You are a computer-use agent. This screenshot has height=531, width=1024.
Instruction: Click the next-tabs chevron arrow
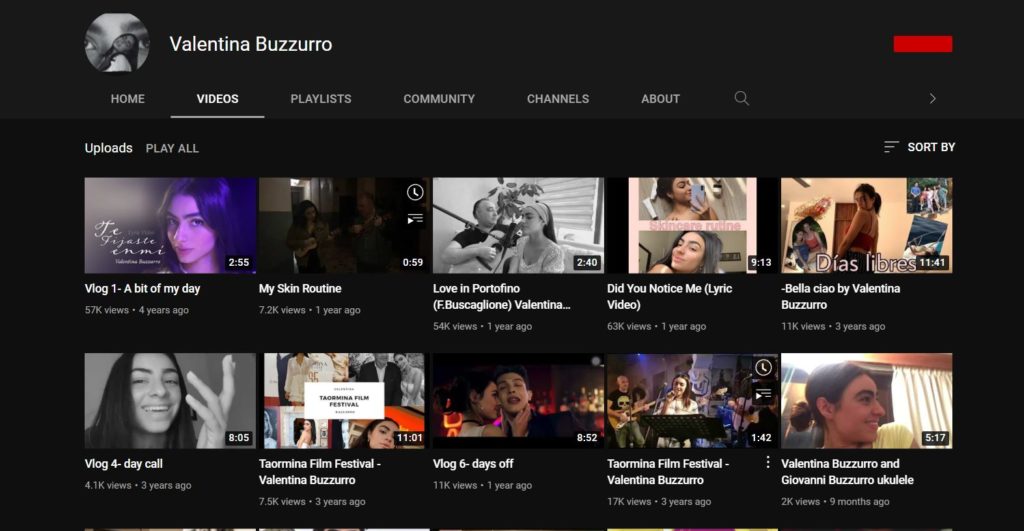tap(933, 99)
